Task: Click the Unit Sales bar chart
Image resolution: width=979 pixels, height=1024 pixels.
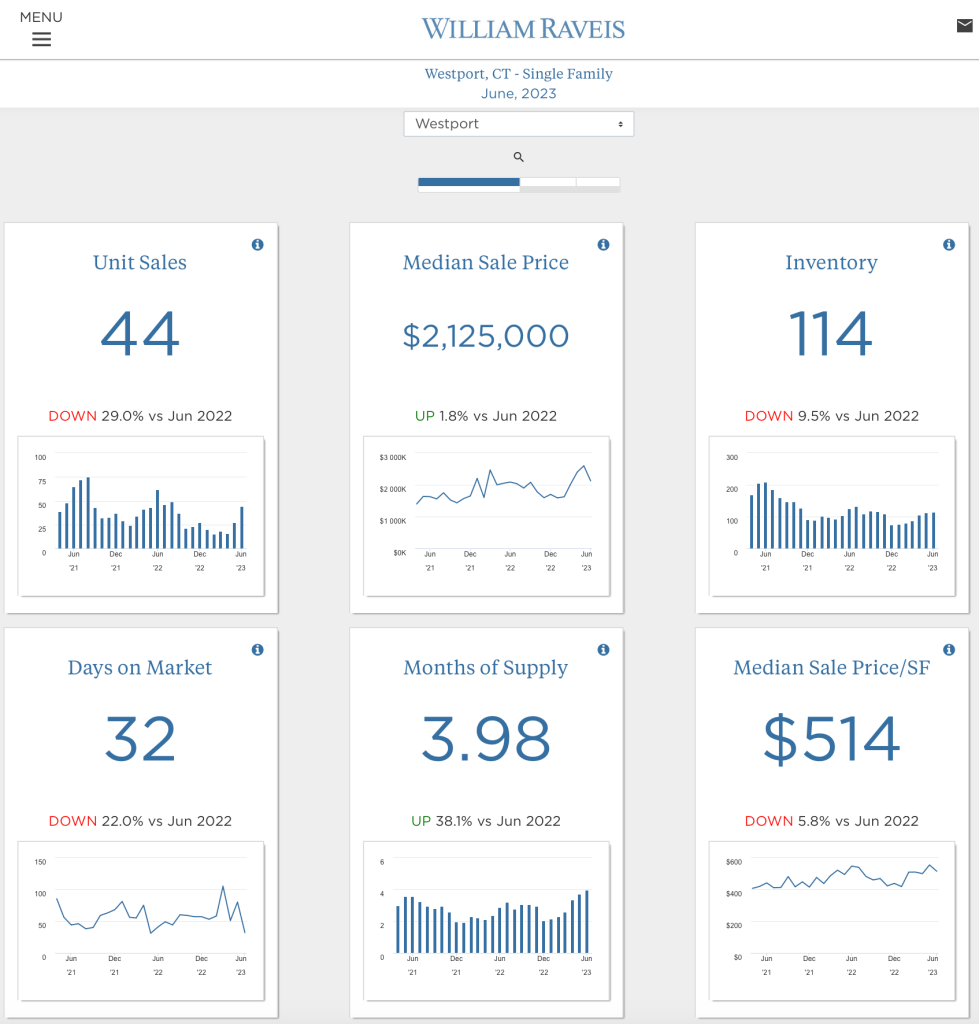Action: [x=141, y=515]
